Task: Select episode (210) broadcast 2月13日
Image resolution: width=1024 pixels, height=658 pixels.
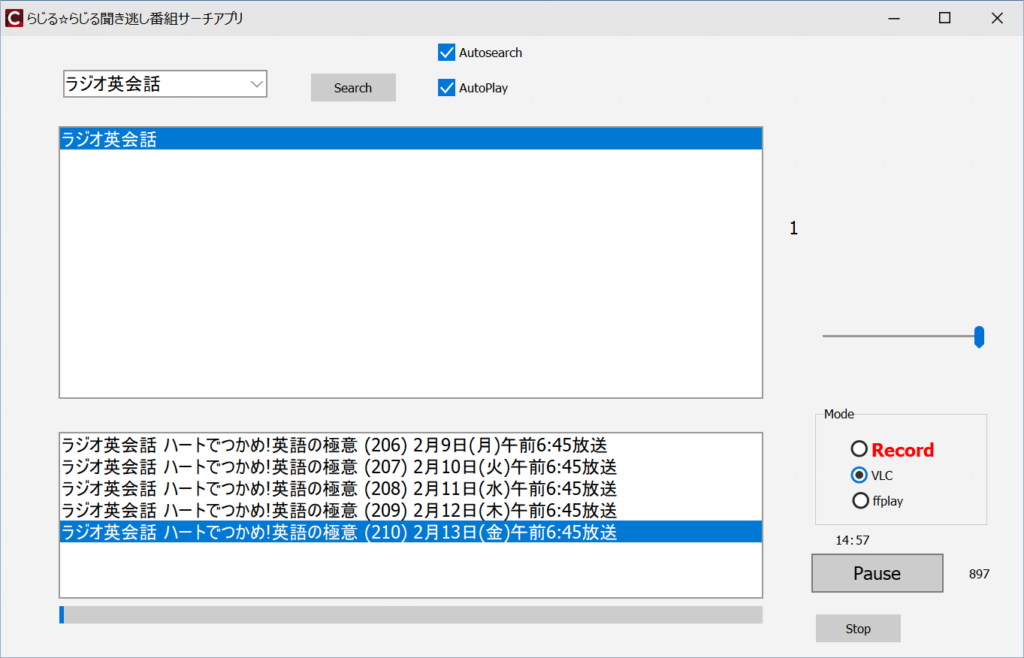Action: (338, 533)
